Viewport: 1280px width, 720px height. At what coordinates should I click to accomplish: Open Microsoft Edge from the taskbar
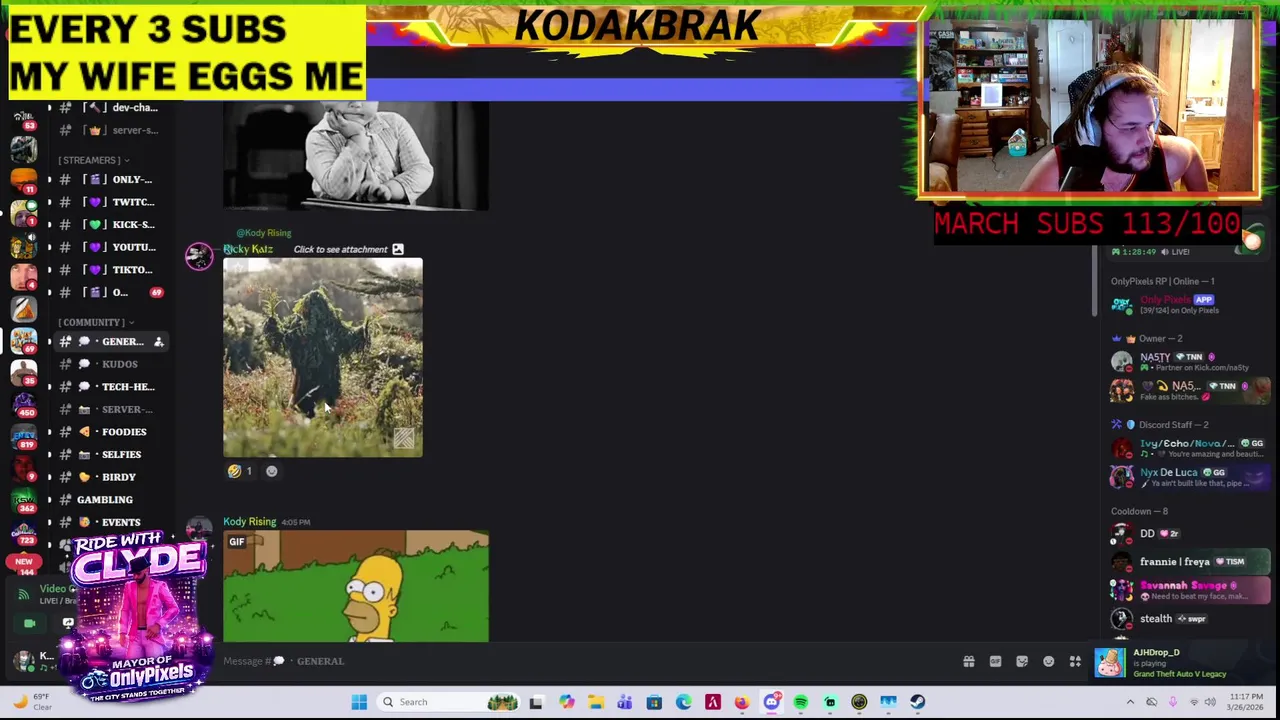pos(683,702)
